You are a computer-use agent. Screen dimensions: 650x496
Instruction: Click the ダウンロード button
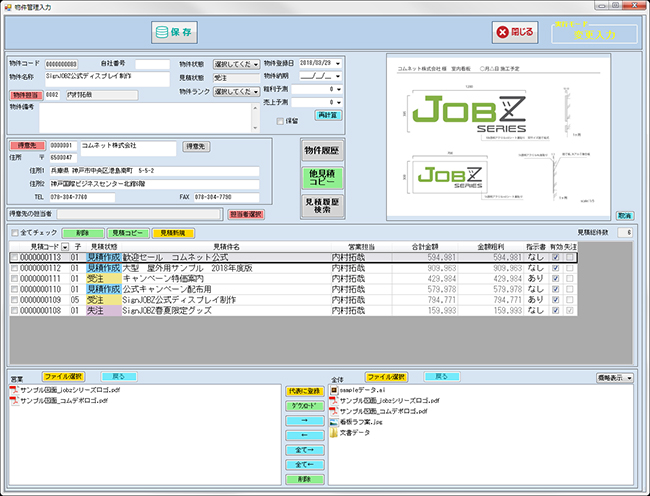[305, 406]
